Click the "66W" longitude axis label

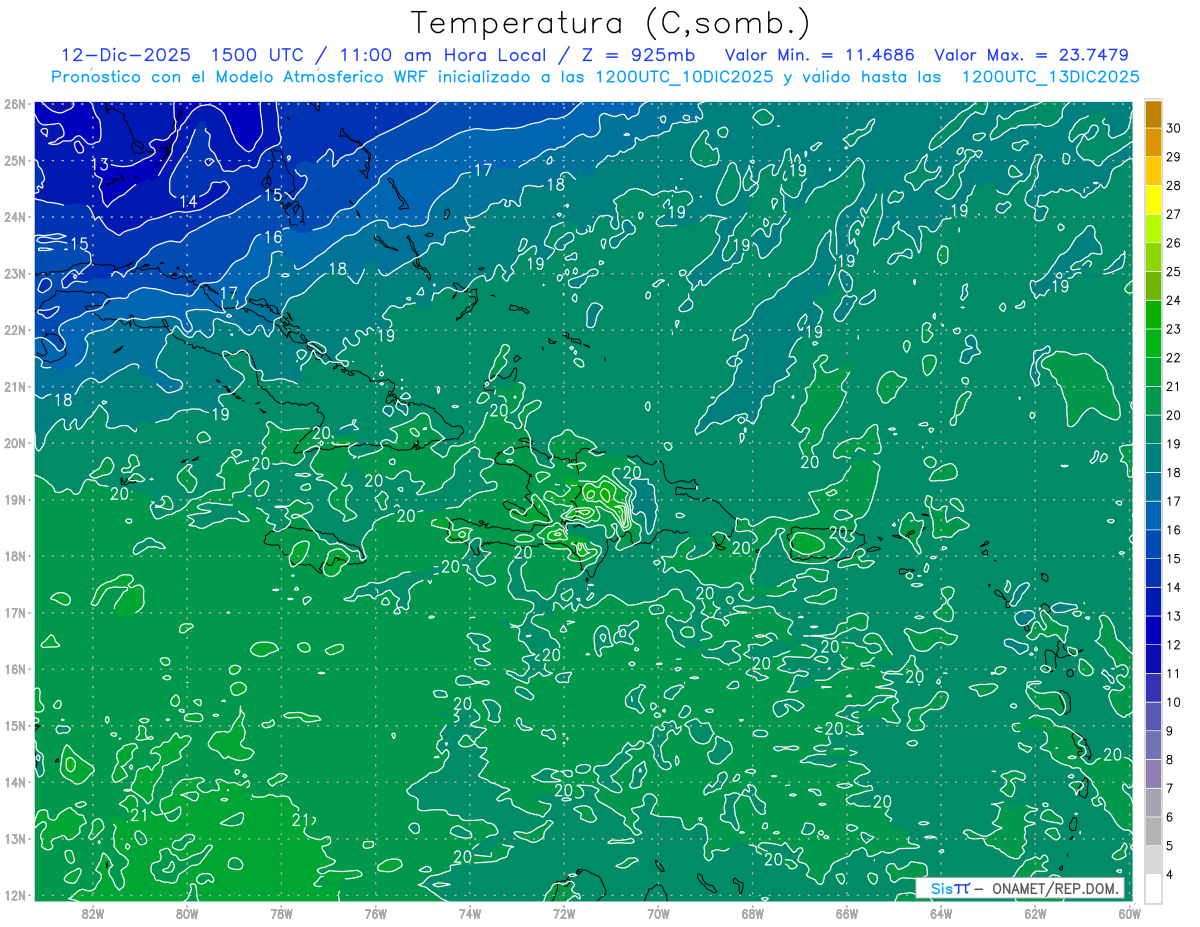pos(847,914)
